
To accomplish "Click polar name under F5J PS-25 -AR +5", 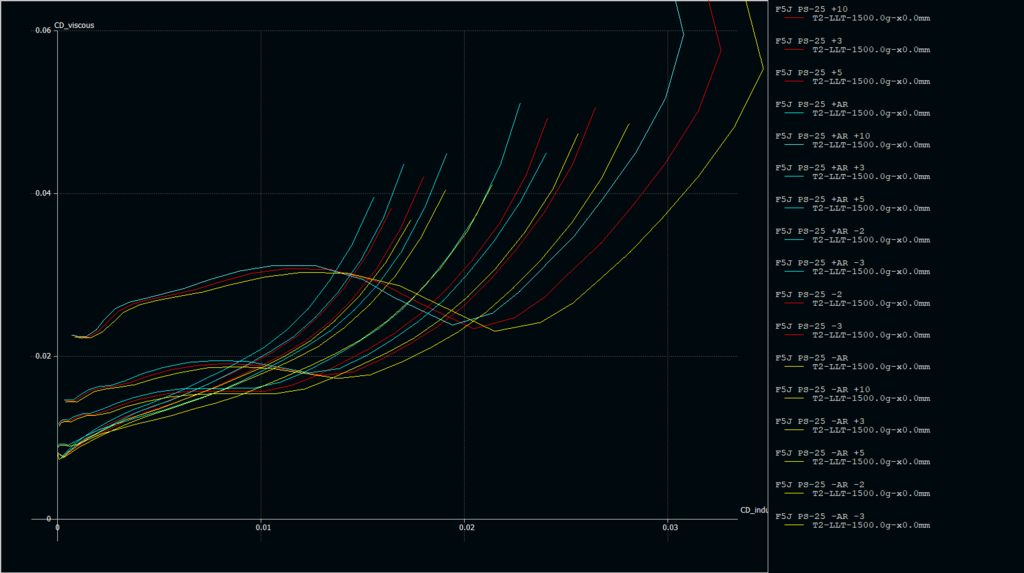I will pyautogui.click(x=870, y=462).
